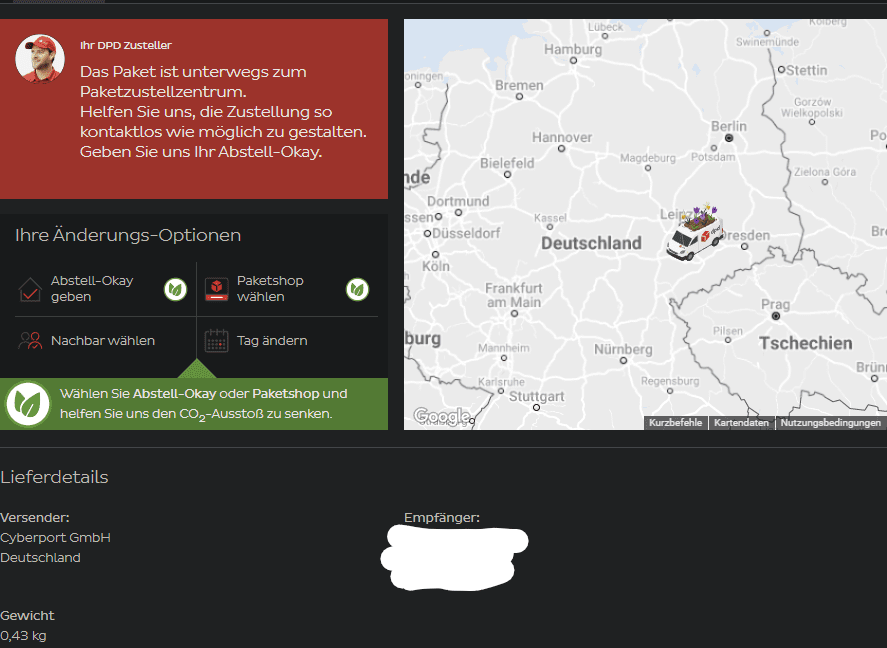The height and width of the screenshot is (648, 887).
Task: Click the Stuttgart label on the map
Action: 537,396
